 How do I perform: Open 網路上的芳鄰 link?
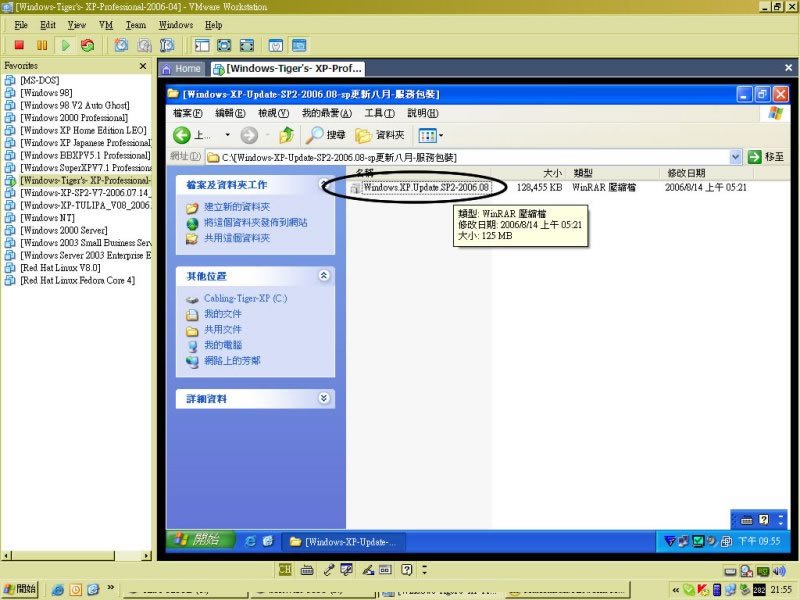point(232,361)
